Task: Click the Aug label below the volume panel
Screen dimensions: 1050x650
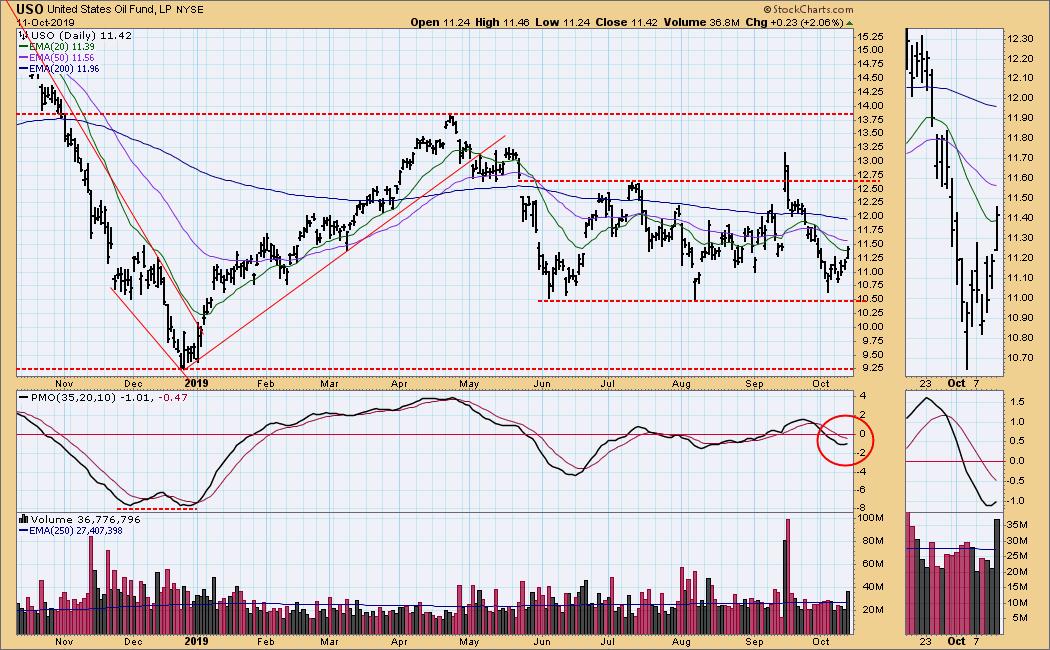Action: [x=681, y=641]
